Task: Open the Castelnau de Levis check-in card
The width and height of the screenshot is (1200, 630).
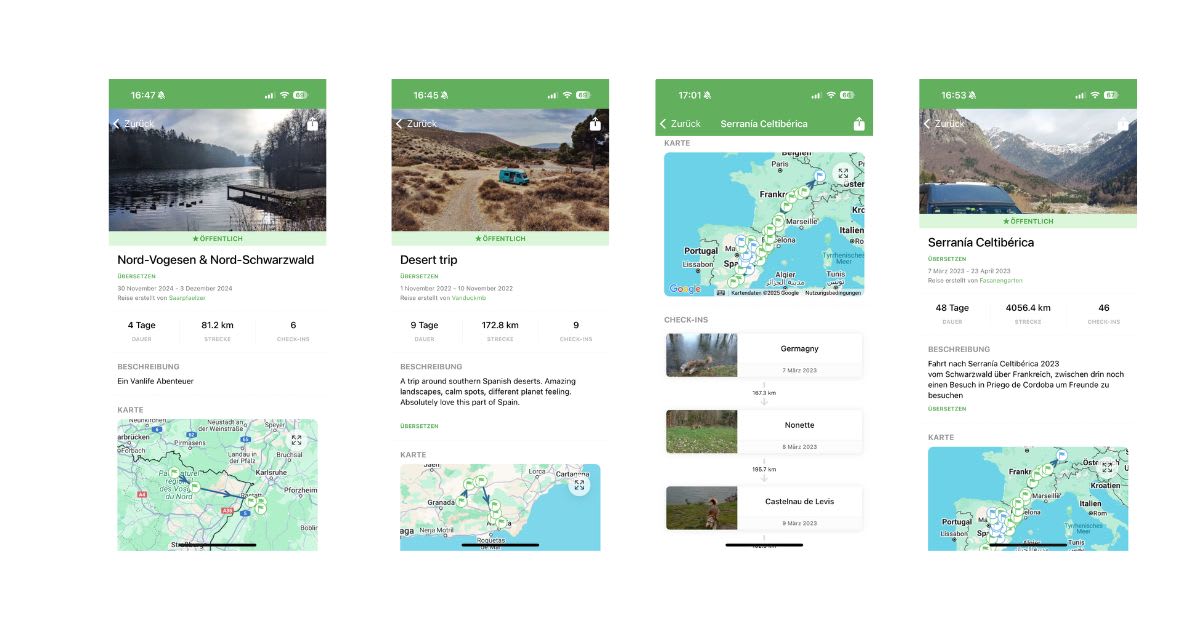Action: 764,507
